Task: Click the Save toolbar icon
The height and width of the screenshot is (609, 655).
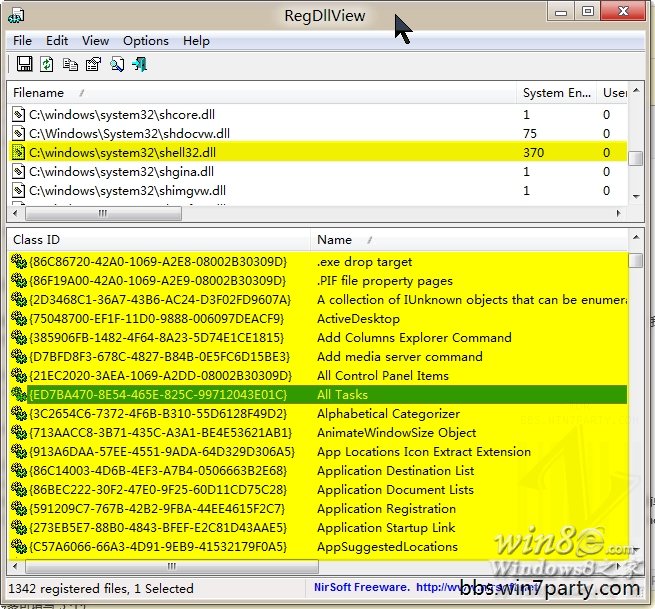Action: [24, 65]
